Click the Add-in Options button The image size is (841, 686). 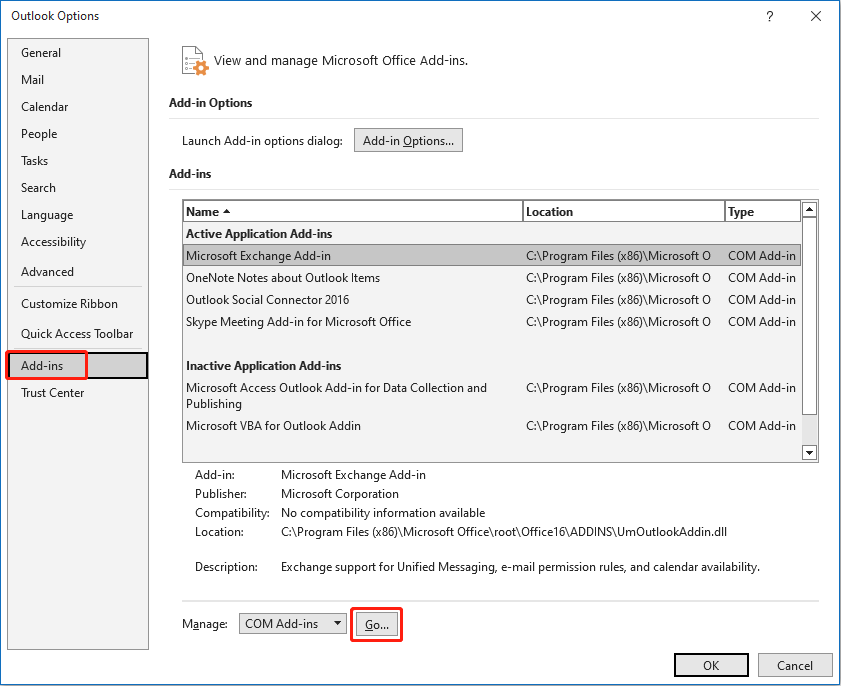[408, 141]
